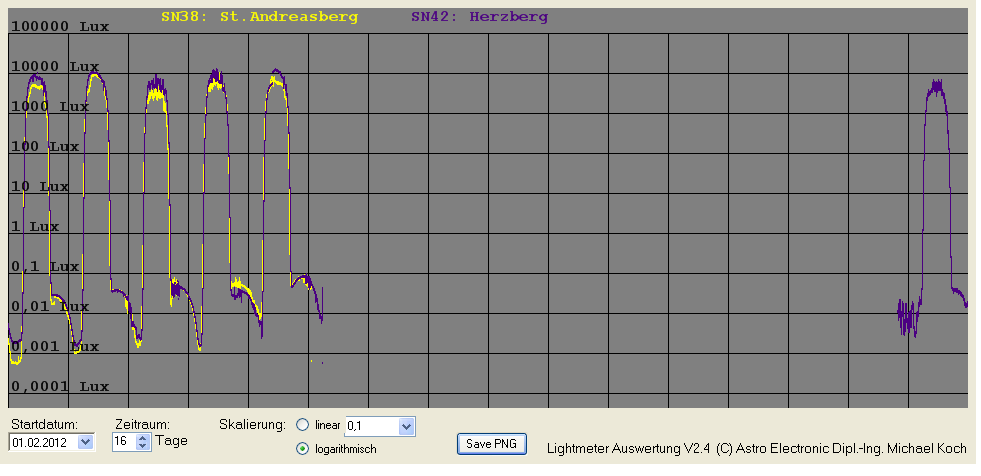Click the 0,01 Lux axis label
Screen dimensions: 981x476
[x=50, y=306]
